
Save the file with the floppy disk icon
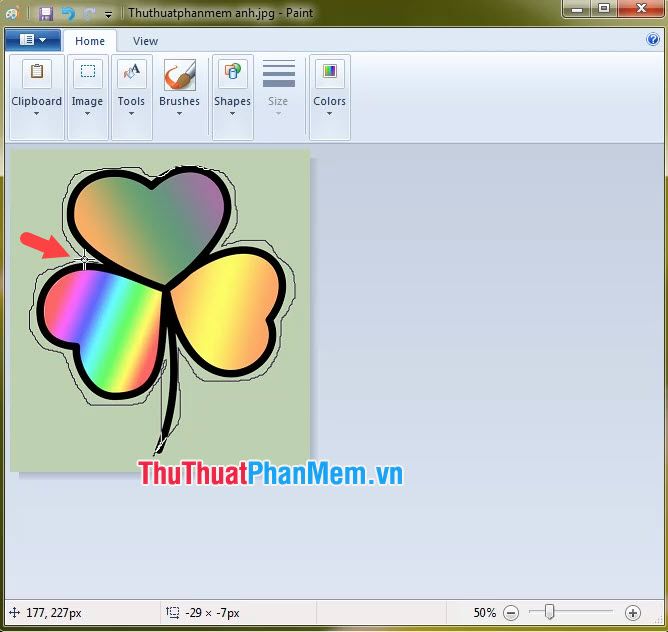[x=46, y=14]
